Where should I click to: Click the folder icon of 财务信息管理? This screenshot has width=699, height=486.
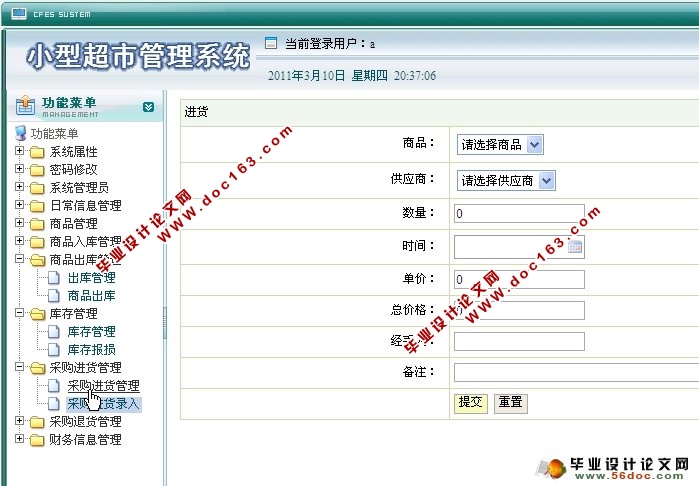pos(37,440)
